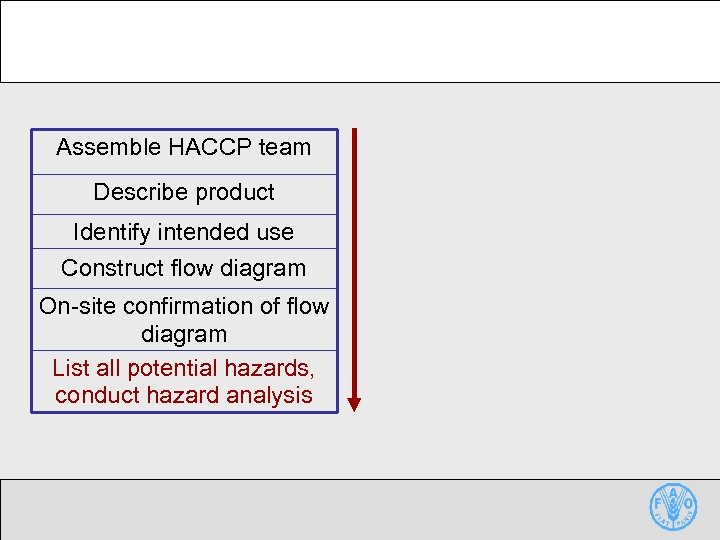Select the 'Assemble HACCP team' step
The width and height of the screenshot is (720, 540).
184,148
